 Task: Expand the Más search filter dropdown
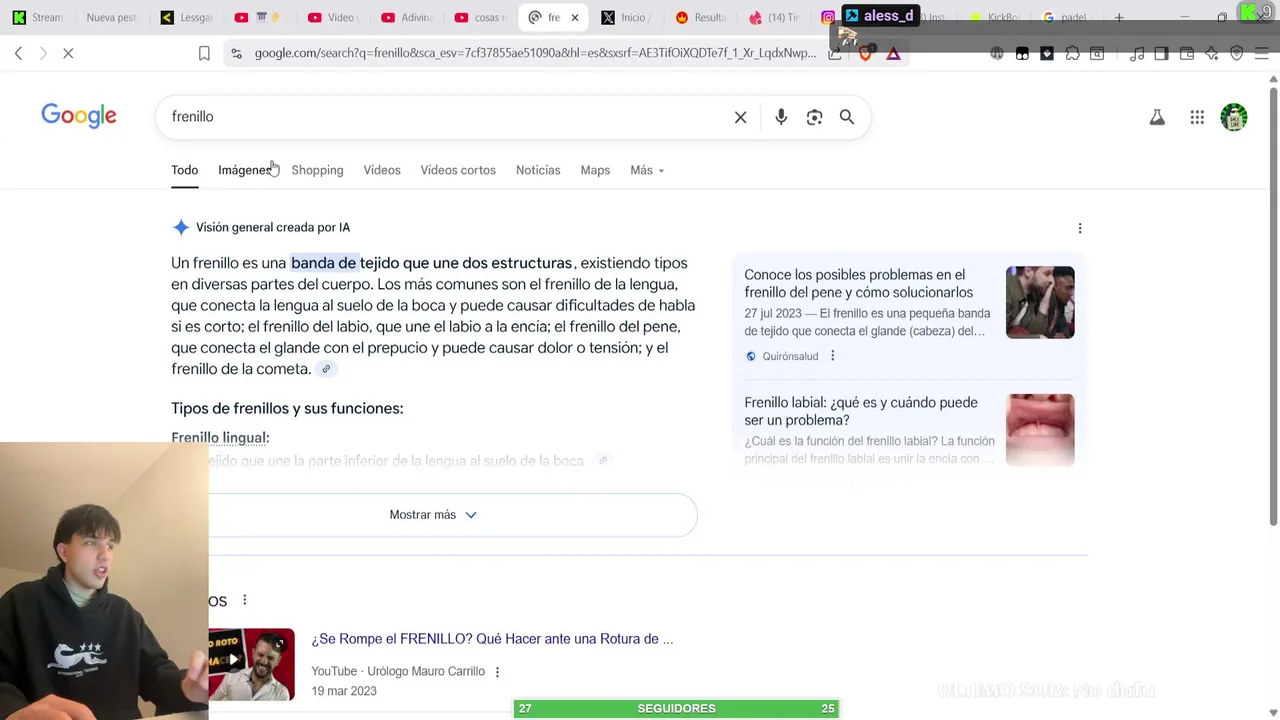pyautogui.click(x=647, y=170)
